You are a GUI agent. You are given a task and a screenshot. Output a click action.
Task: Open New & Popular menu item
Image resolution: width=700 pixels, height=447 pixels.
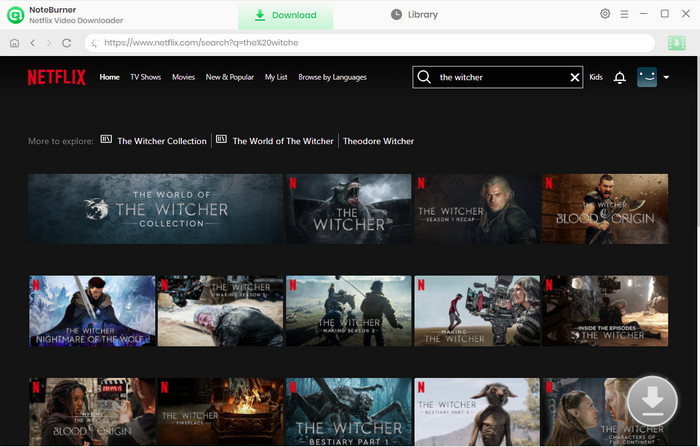click(229, 77)
